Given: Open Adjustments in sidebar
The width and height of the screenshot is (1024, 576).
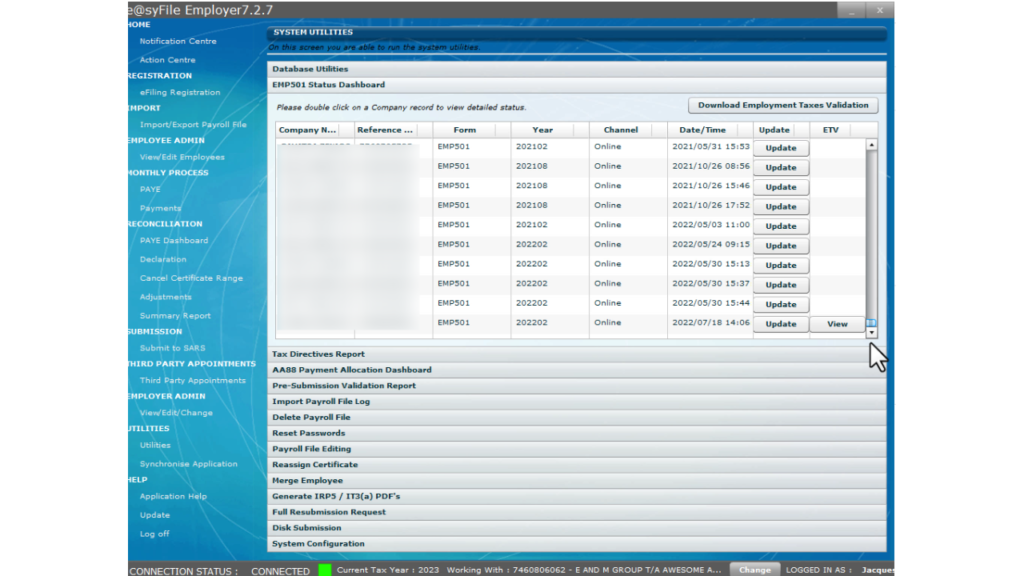Looking at the screenshot, I should click(165, 296).
